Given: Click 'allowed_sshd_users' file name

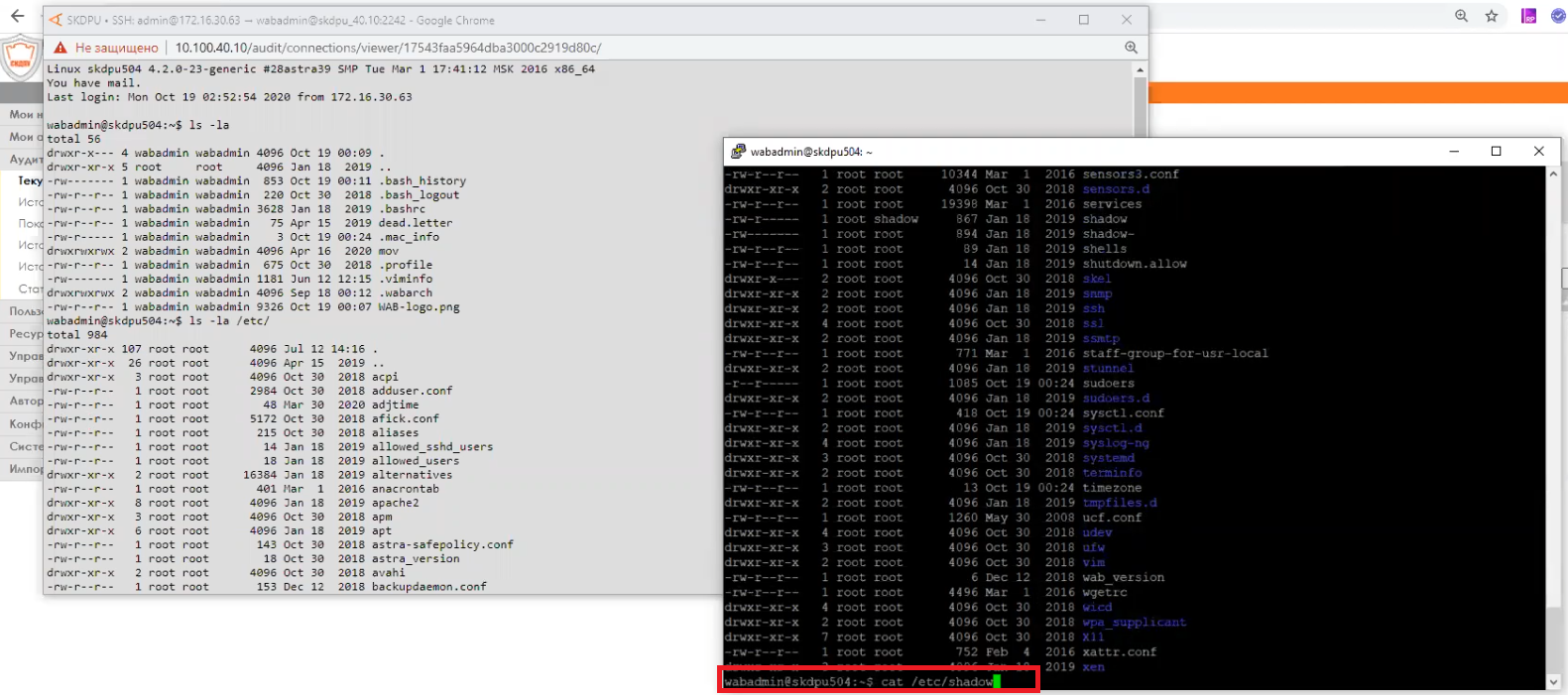Looking at the screenshot, I should pyautogui.click(x=432, y=447).
